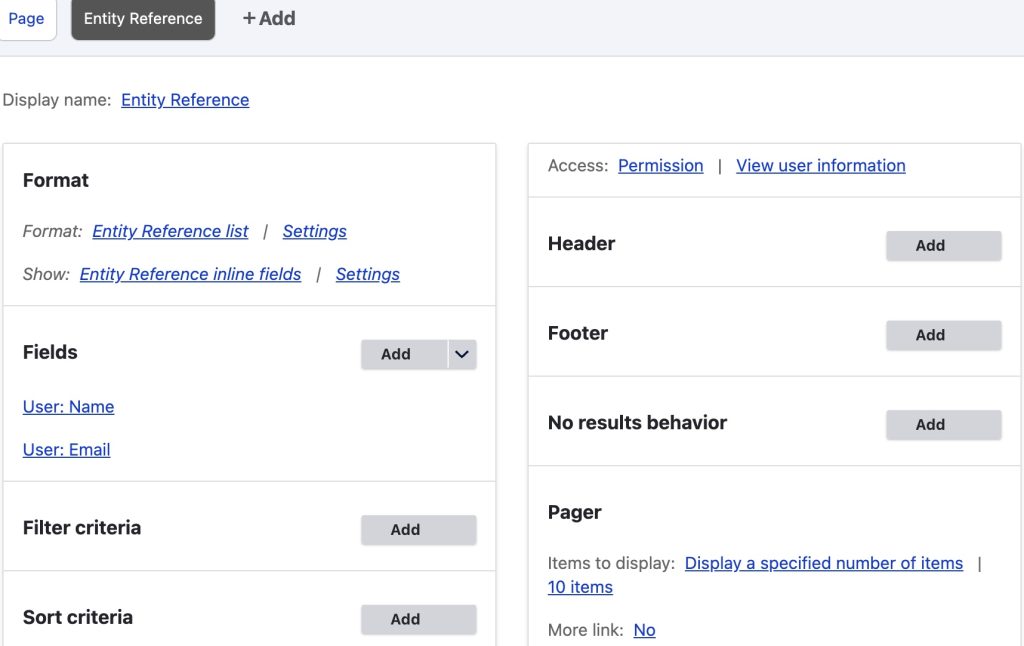Viewport: 1024px width, 646px height.
Task: Click the +Add display button
Action: coord(269,18)
